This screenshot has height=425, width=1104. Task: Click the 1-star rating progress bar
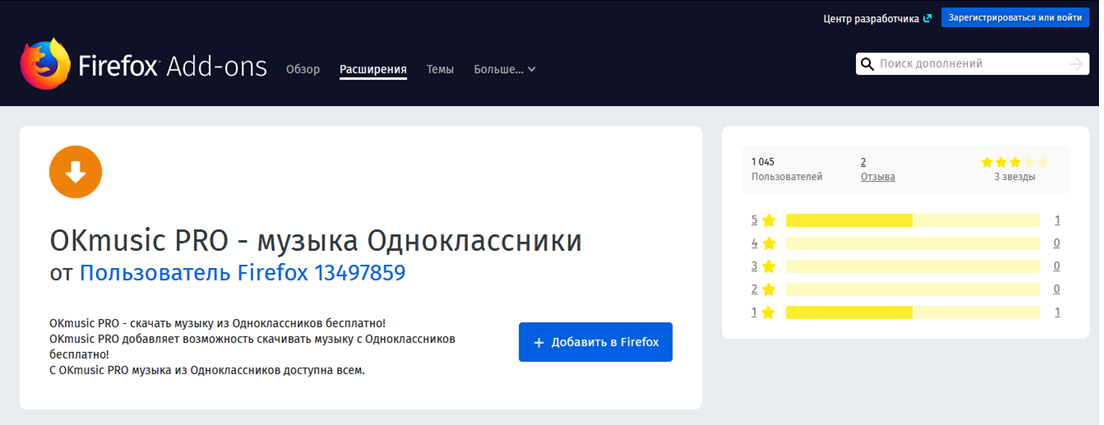click(912, 312)
